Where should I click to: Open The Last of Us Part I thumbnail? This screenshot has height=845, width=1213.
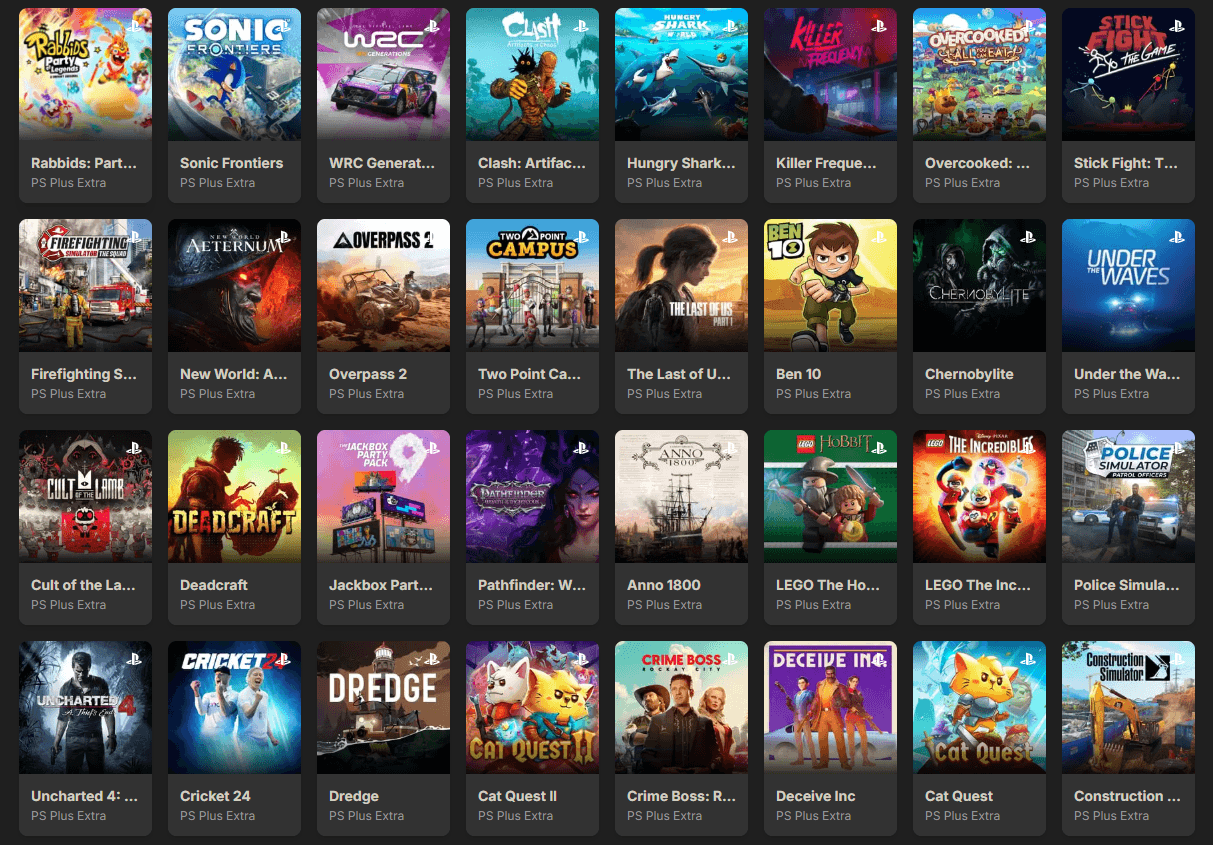tap(681, 285)
